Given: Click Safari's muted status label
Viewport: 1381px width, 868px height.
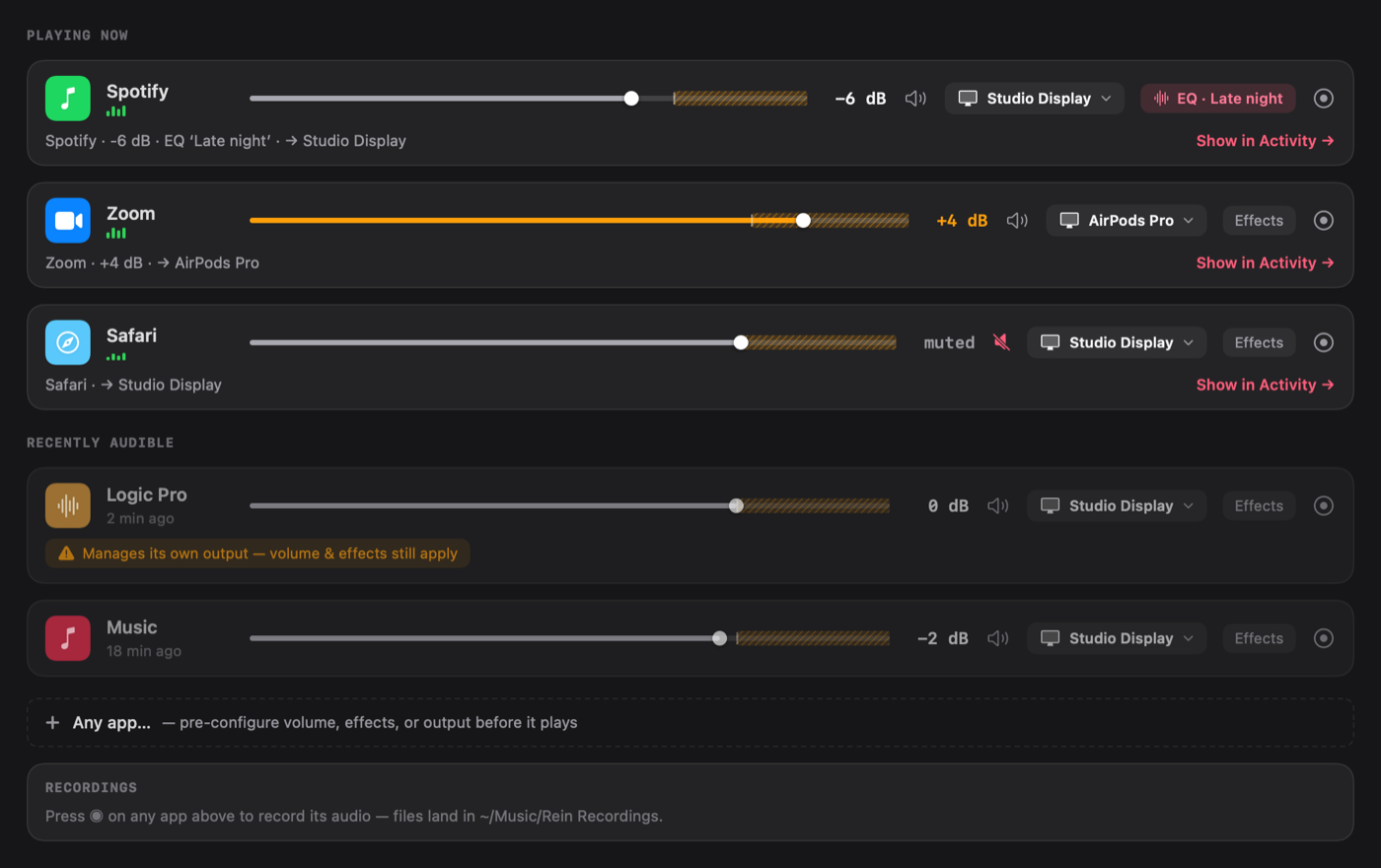Looking at the screenshot, I should tap(949, 343).
